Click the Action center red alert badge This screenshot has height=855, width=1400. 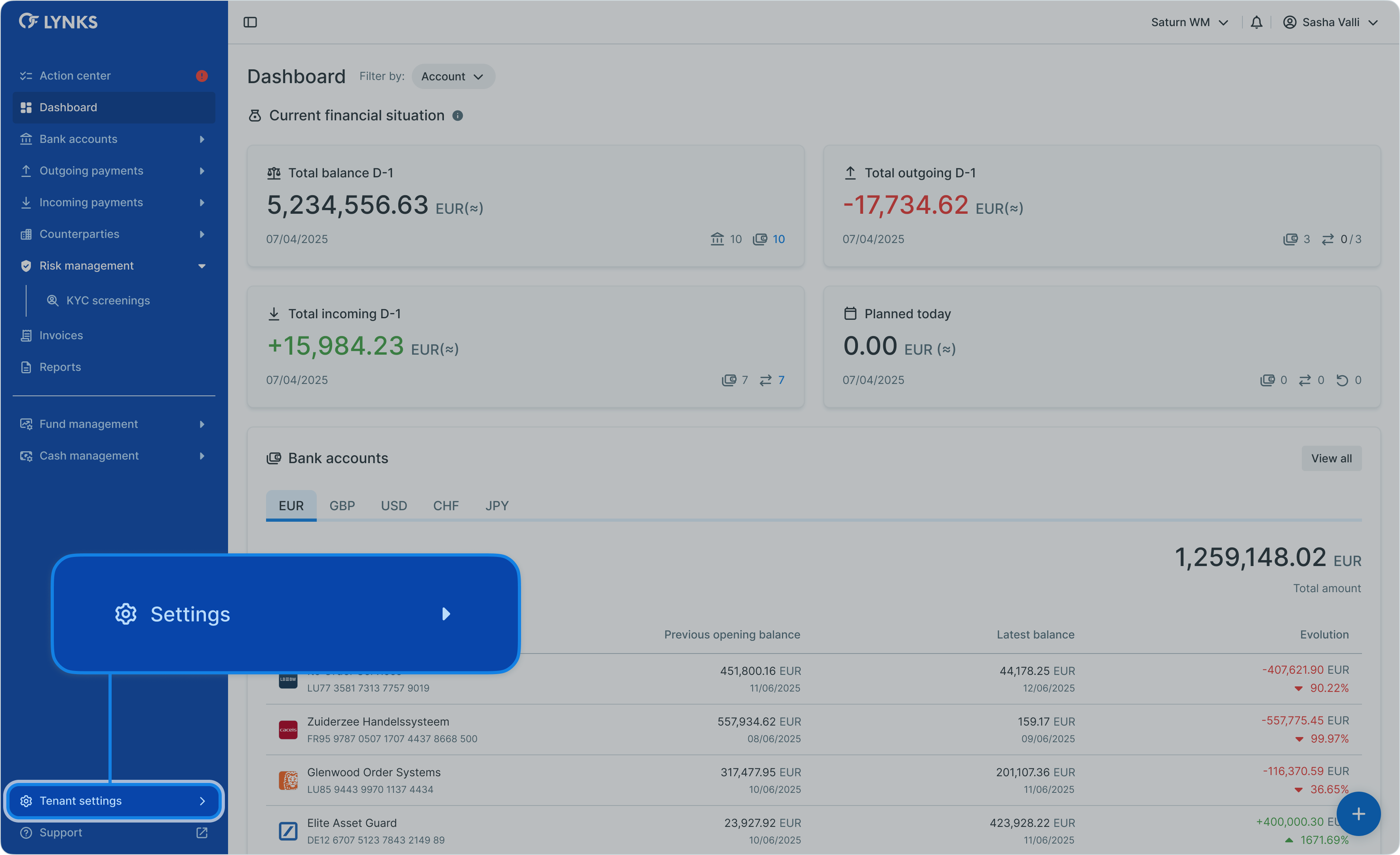tap(202, 76)
